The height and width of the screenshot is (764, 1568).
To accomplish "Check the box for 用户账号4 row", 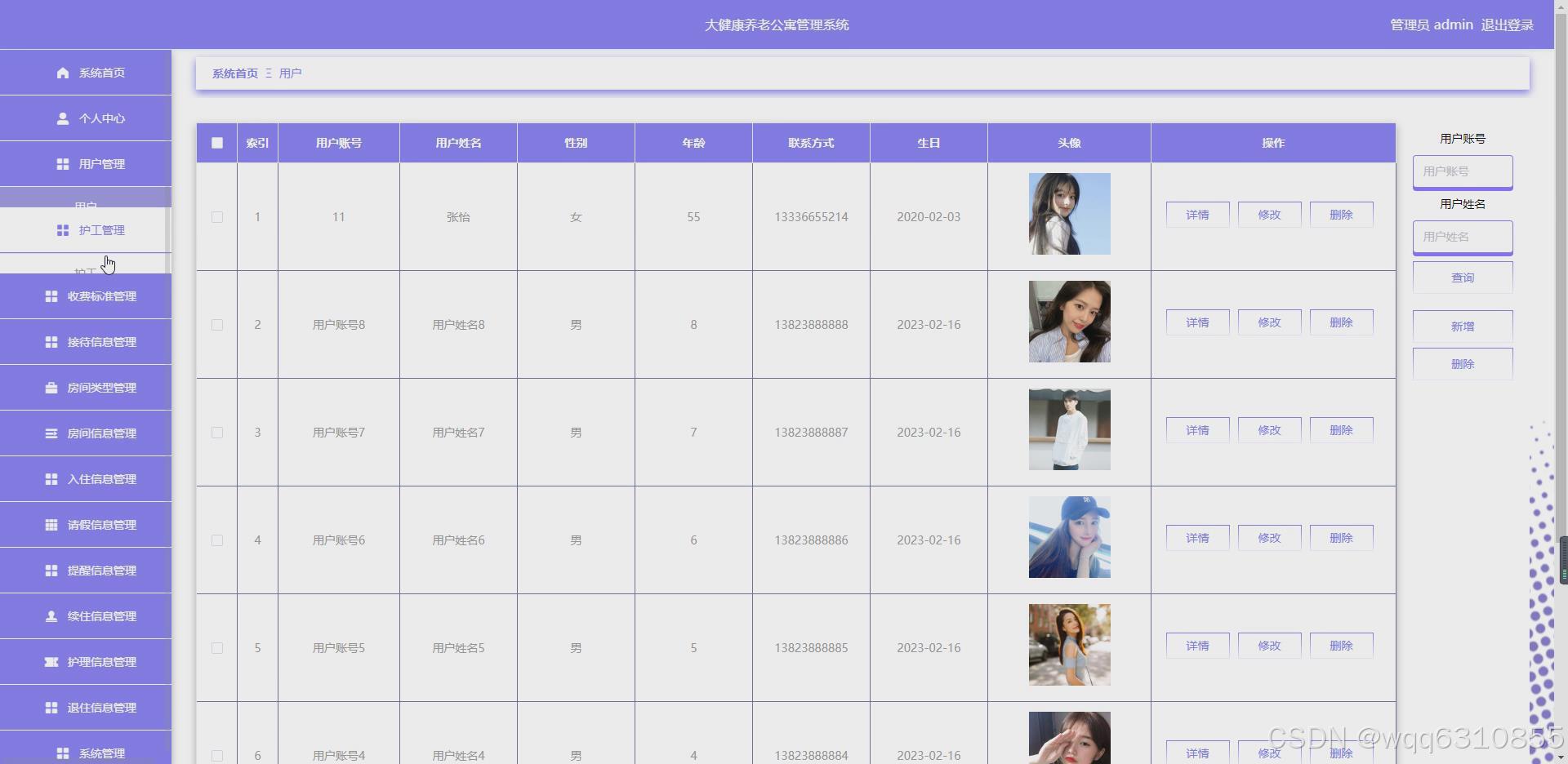I will 217,756.
